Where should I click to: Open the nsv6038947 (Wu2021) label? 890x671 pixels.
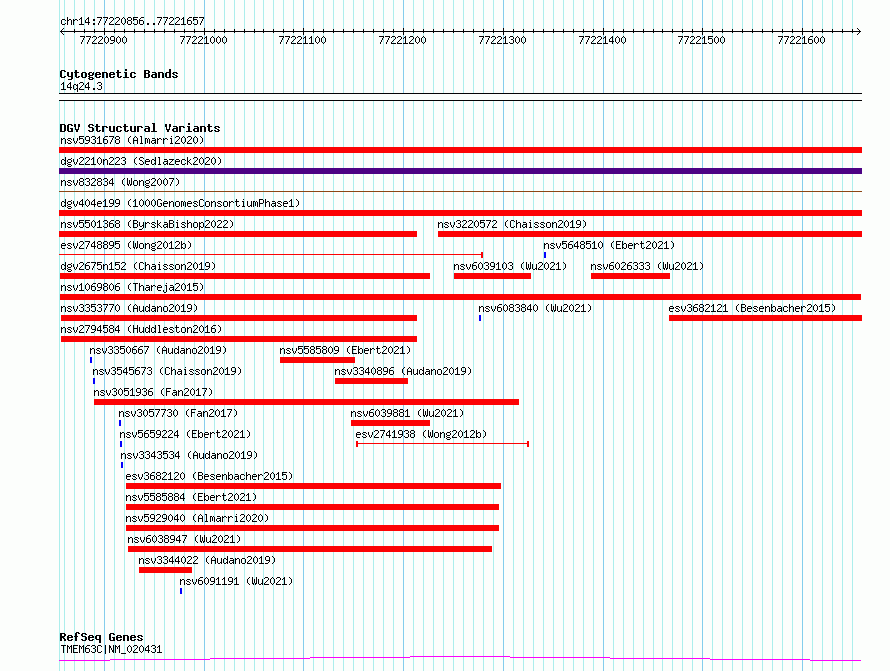click(184, 539)
